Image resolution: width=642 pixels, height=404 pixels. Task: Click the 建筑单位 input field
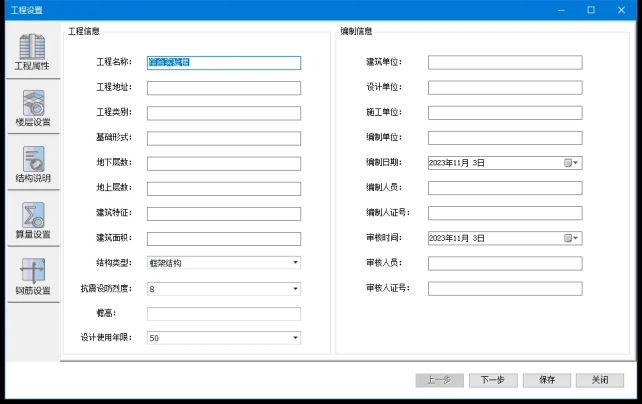pyautogui.click(x=504, y=62)
